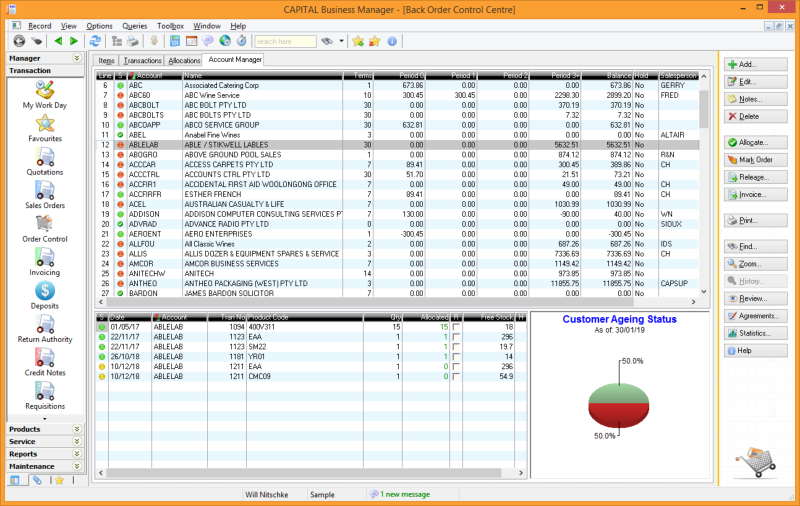Click in the 'search here' field
800x506 pixels.
click(x=285, y=41)
